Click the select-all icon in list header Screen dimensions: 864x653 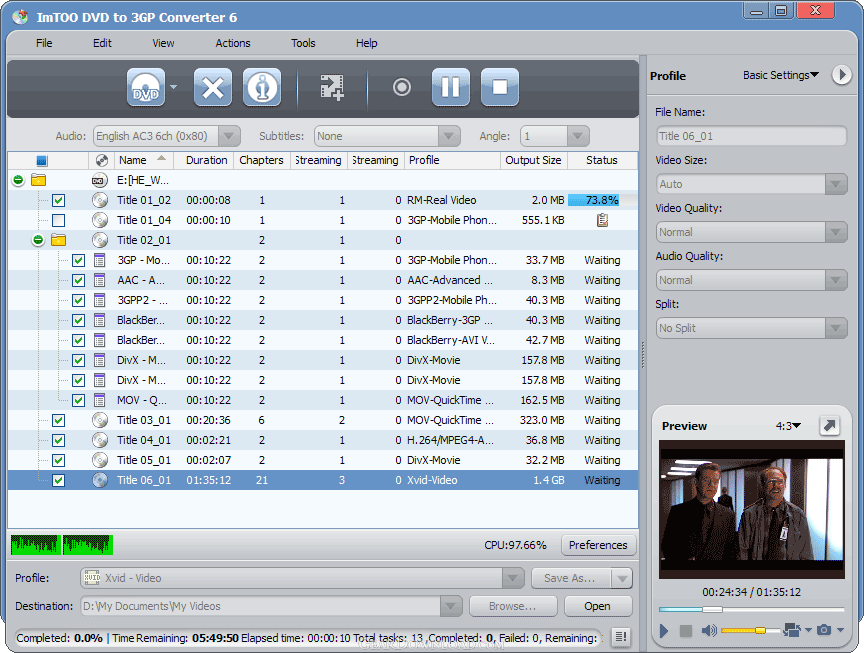[x=42, y=160]
